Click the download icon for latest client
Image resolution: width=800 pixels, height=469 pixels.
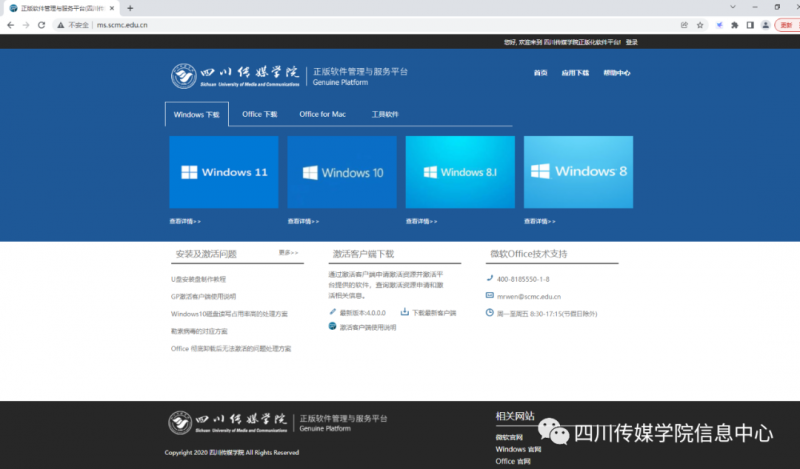[405, 313]
